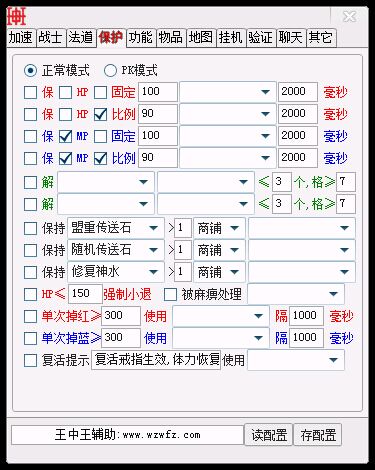Open the 随机传送石 dropdown

pos(116,250)
